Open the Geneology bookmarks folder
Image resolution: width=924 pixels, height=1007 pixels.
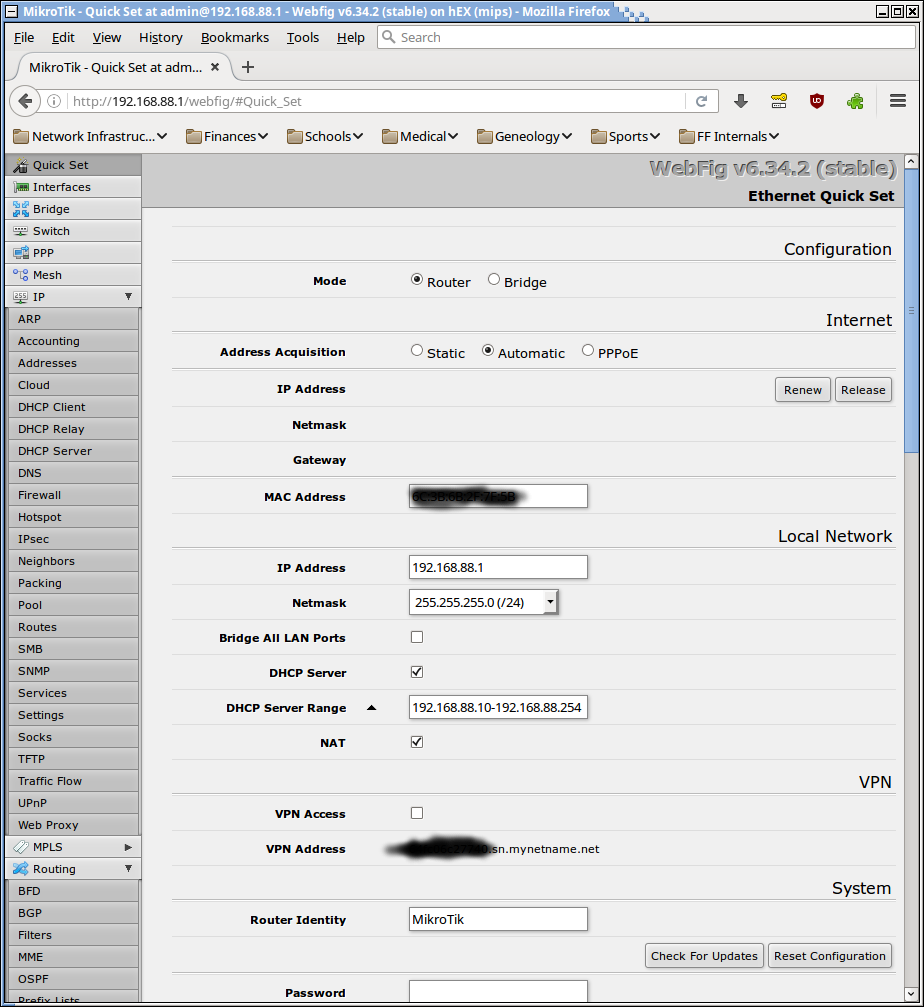pyautogui.click(x=525, y=136)
